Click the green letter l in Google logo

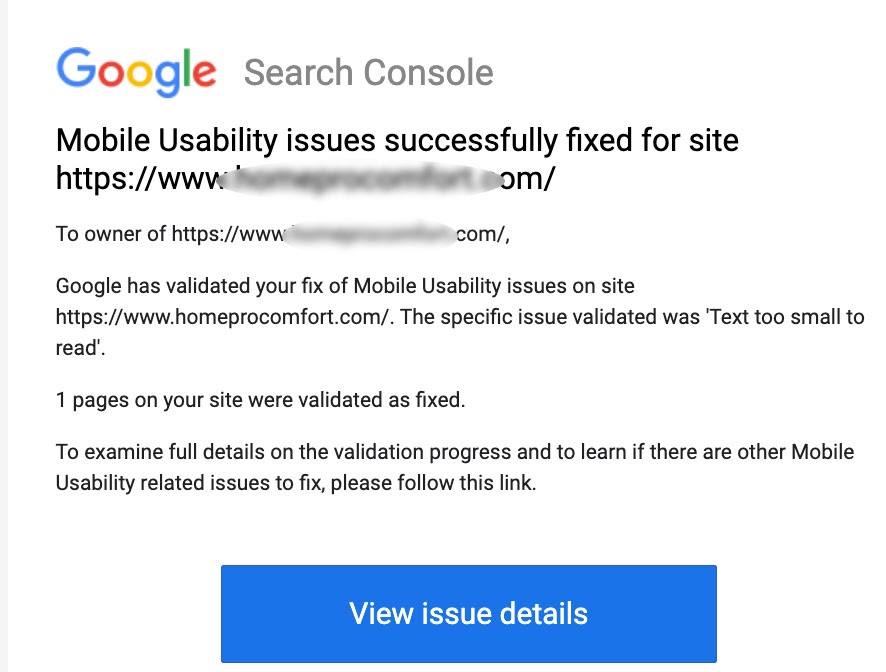click(185, 67)
